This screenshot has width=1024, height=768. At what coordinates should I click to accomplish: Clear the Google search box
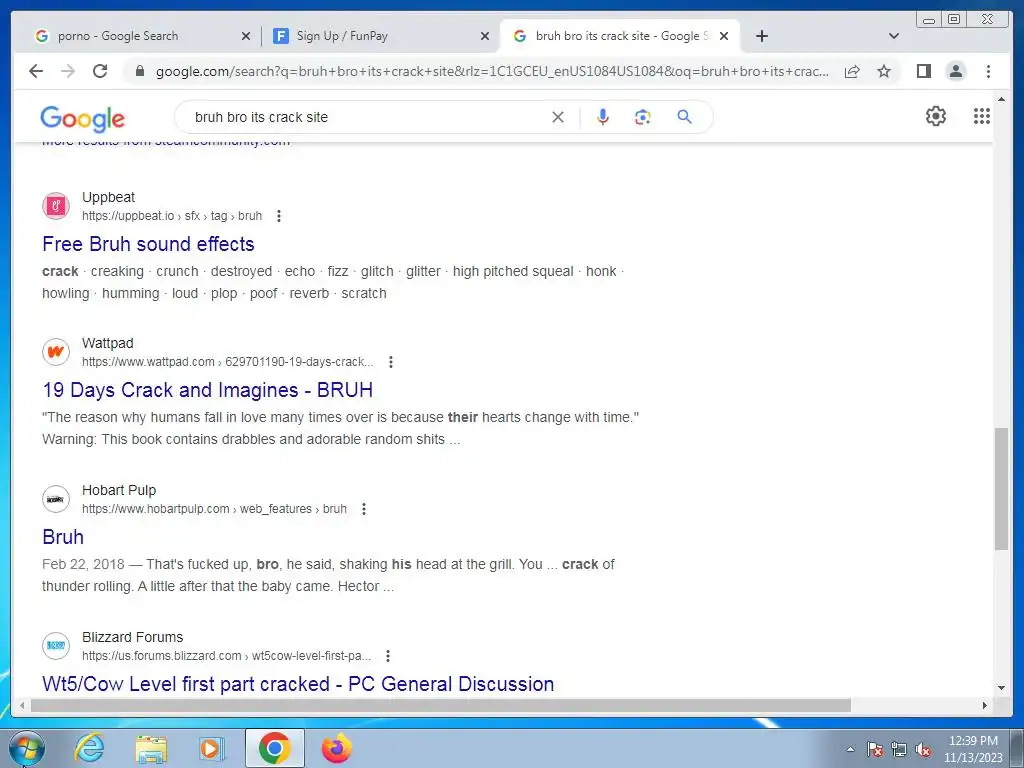[558, 118]
